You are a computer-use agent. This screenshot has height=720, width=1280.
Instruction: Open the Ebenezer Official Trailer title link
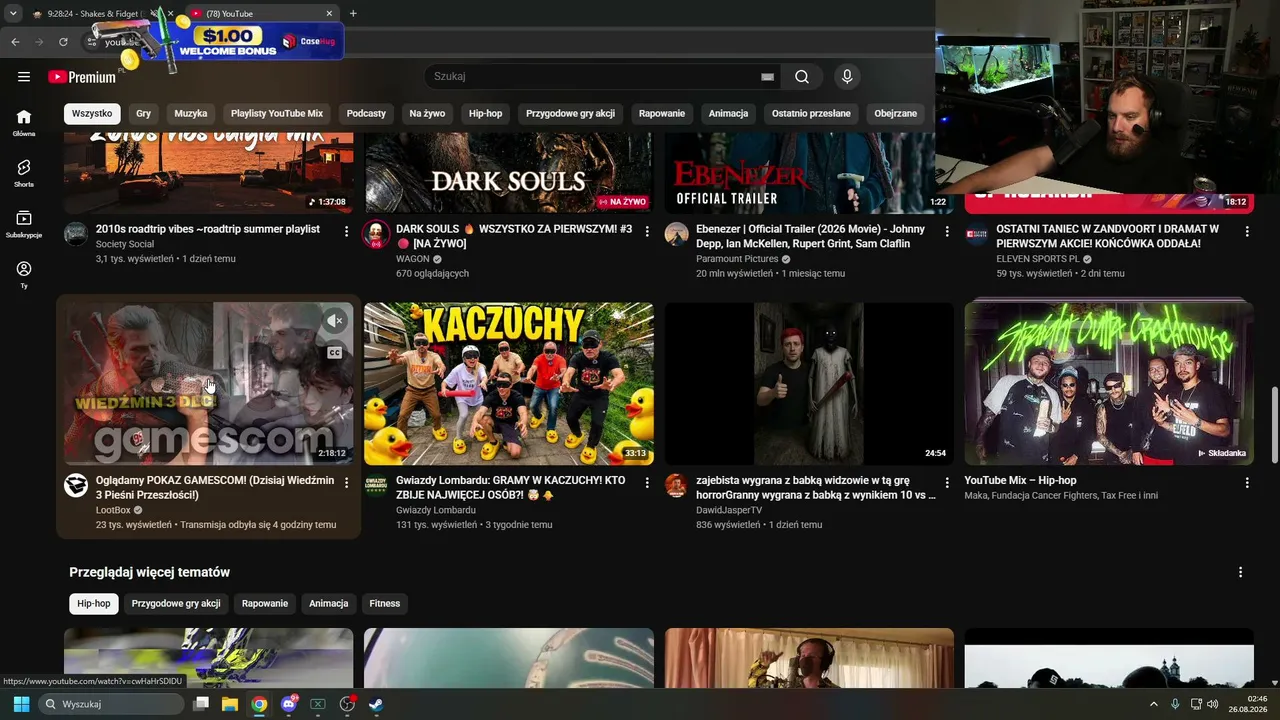click(x=811, y=236)
